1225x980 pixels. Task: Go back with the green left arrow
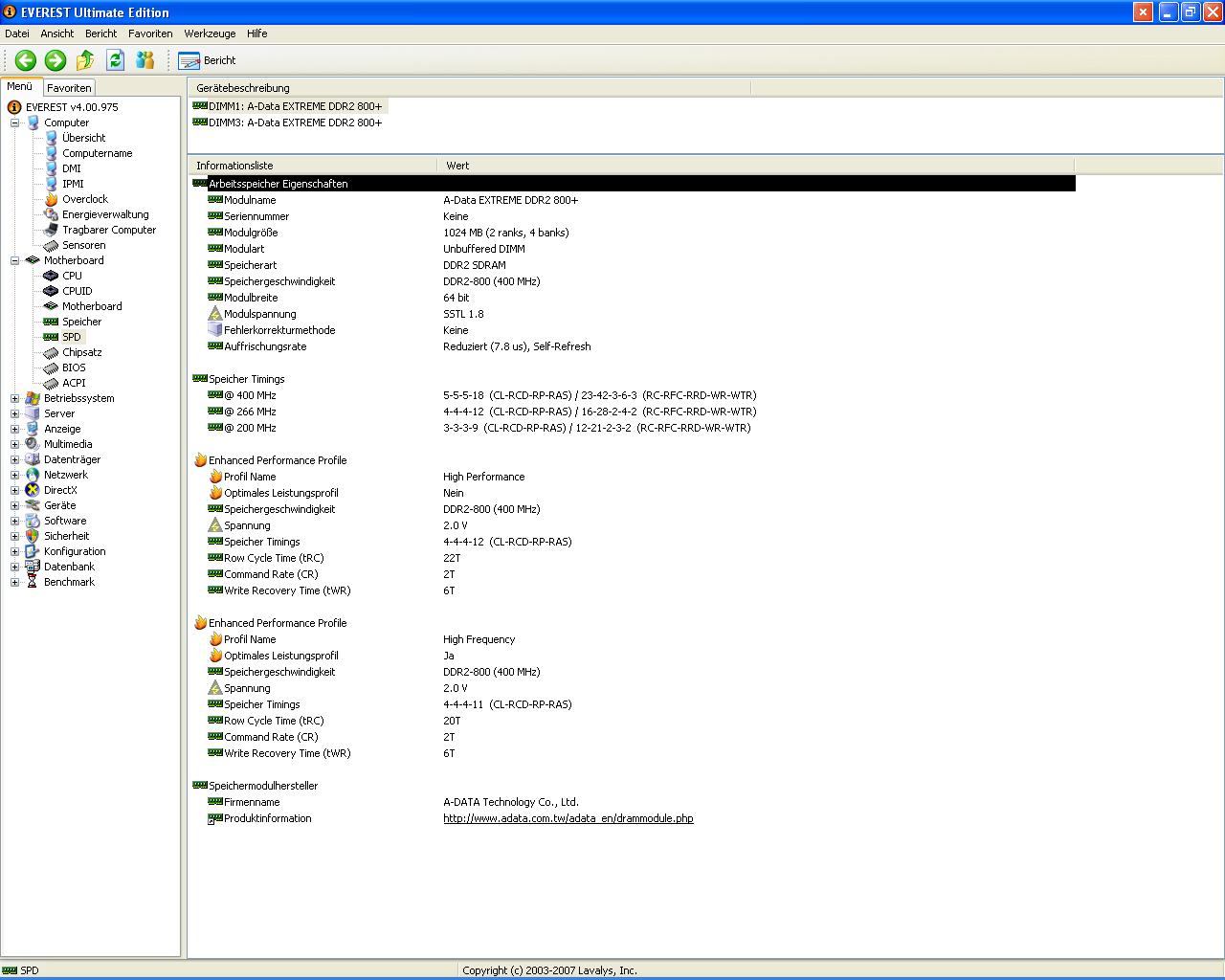click(25, 60)
